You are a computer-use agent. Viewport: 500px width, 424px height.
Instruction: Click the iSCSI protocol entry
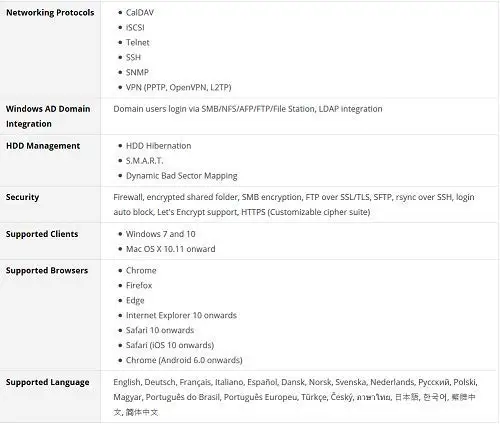click(x=135, y=28)
